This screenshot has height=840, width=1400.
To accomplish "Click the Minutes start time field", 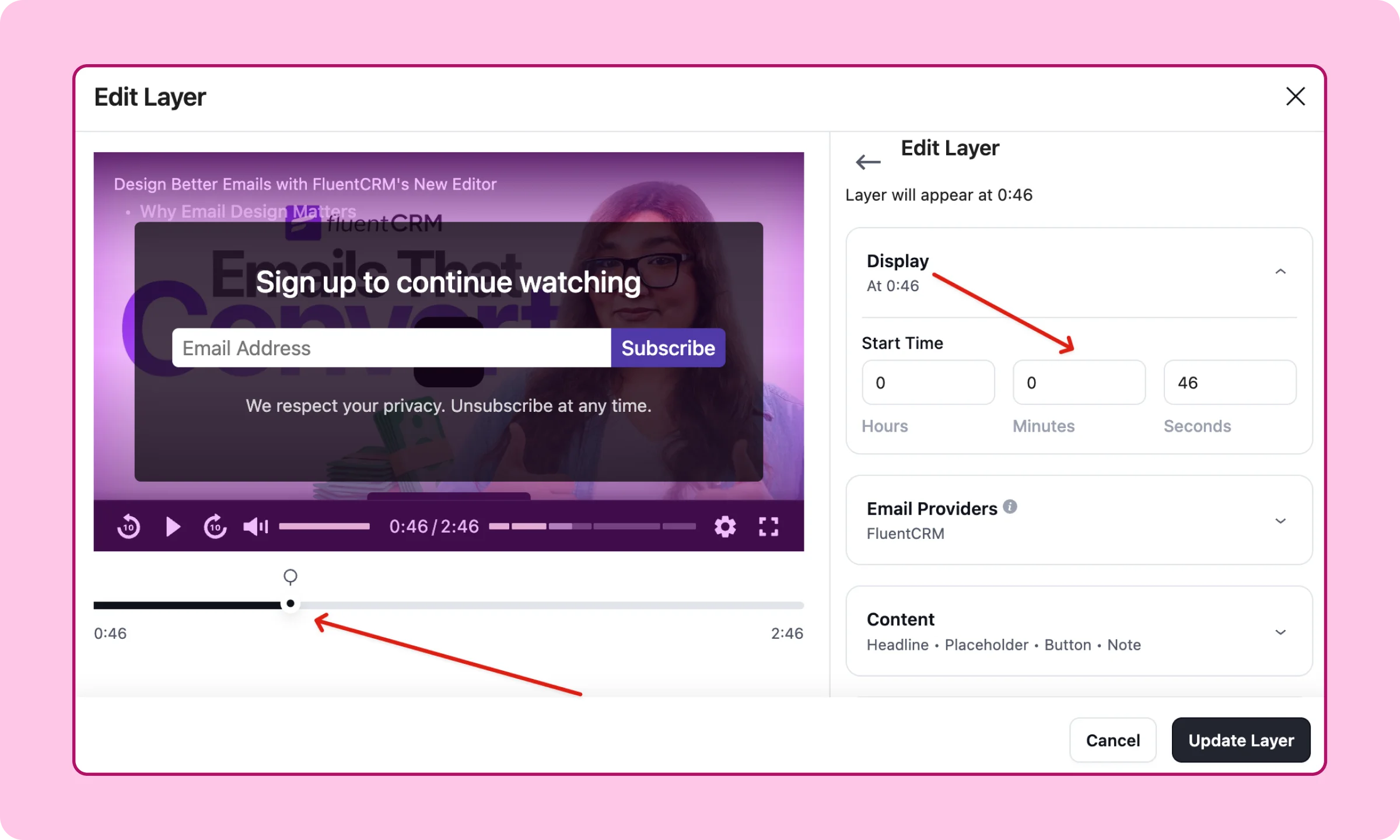I will pos(1079,382).
